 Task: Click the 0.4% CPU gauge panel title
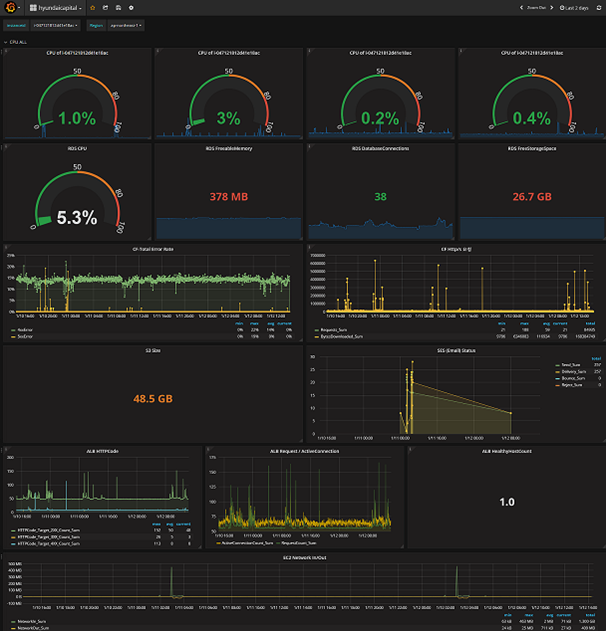pos(532,53)
